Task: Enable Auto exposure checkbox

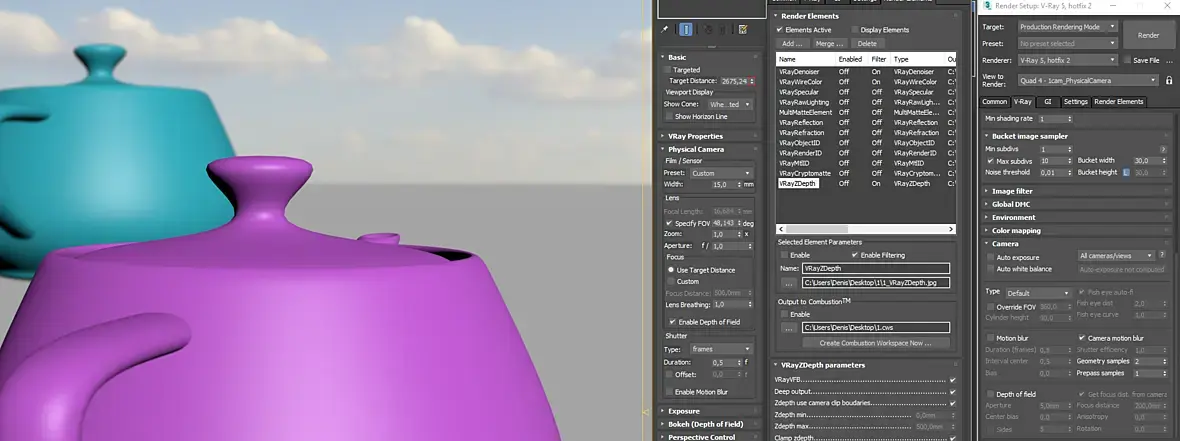Action: pos(990,257)
